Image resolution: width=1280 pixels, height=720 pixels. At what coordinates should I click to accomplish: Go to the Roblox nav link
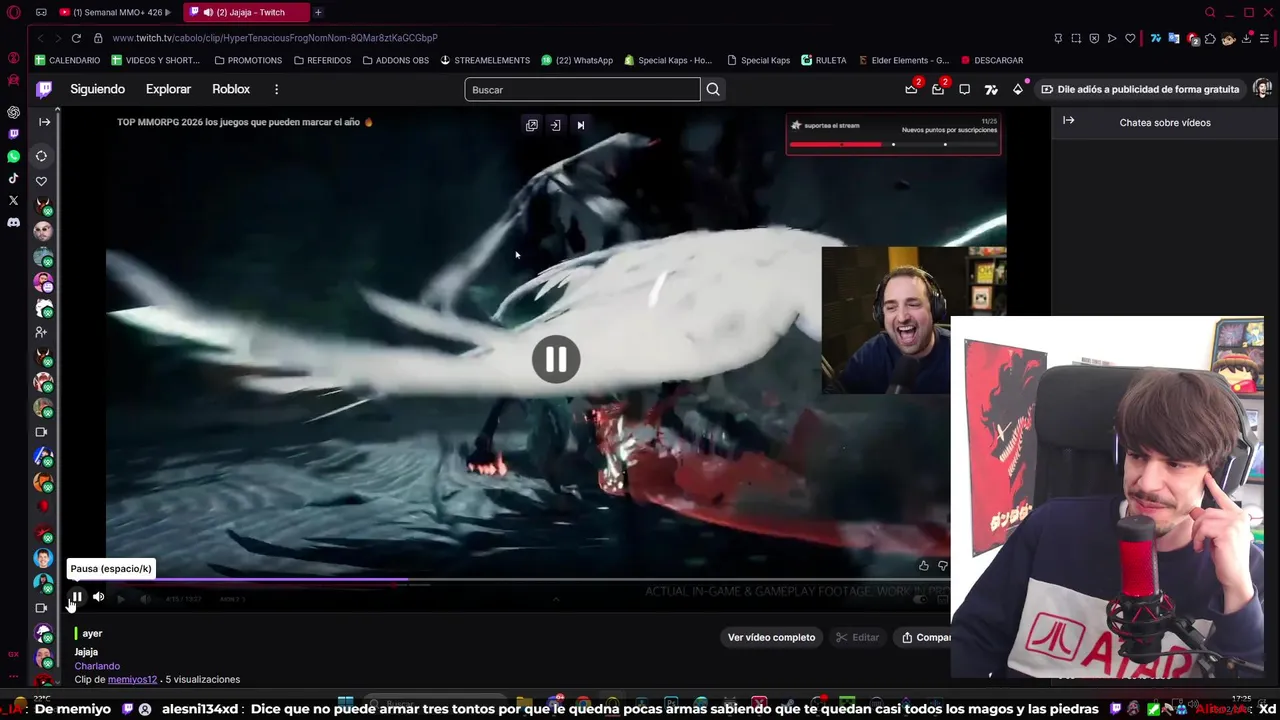[231, 89]
